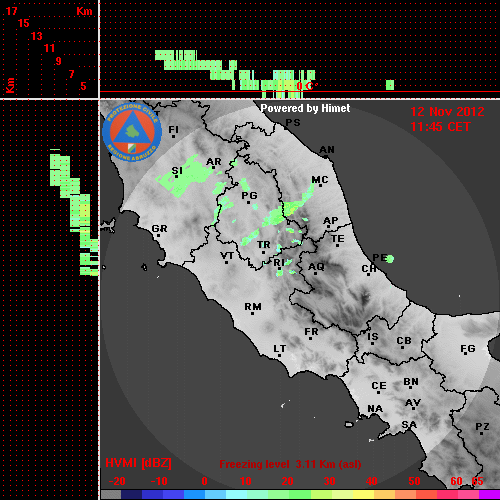Click the altitude label 5

83,86
